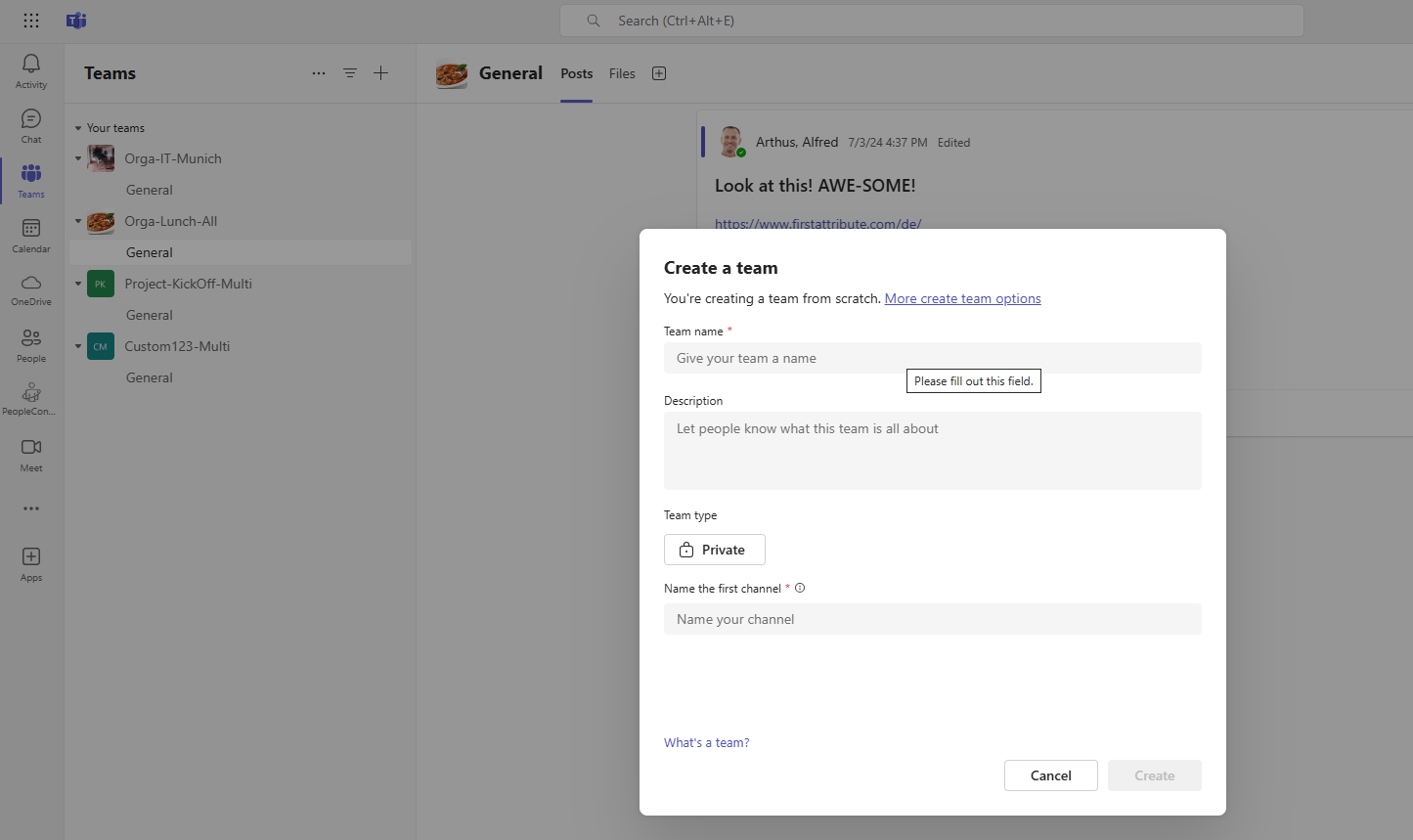Collapse the Your teams section

[77, 127]
